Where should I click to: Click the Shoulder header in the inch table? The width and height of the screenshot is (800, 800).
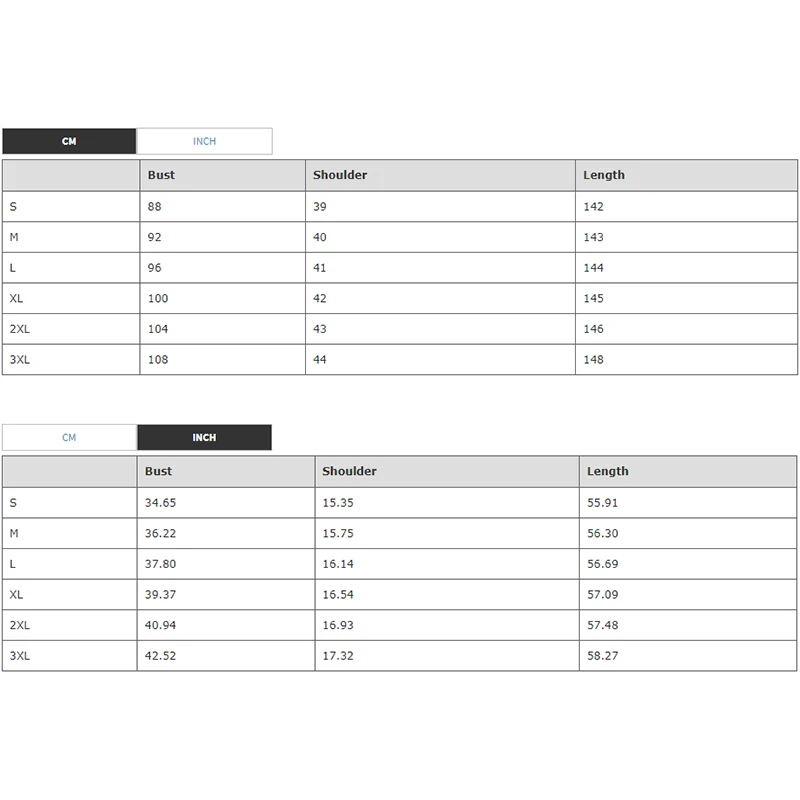pos(349,471)
